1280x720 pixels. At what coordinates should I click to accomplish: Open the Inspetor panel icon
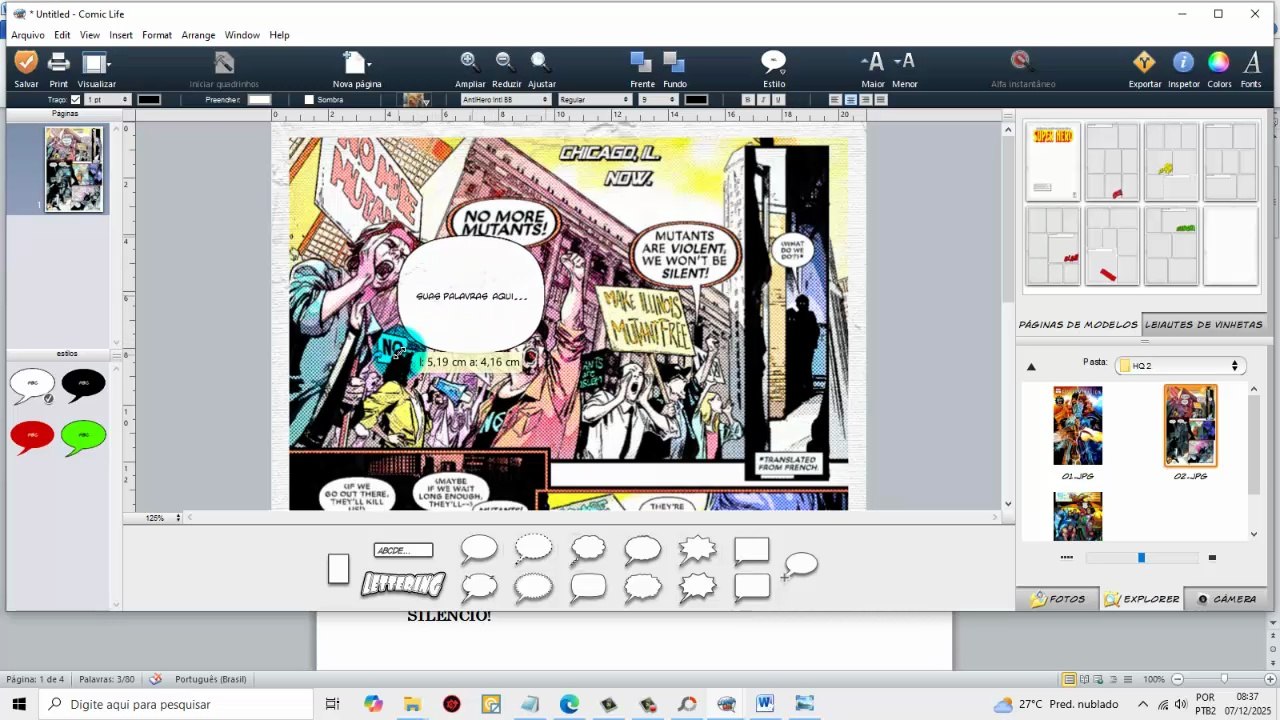(1183, 62)
